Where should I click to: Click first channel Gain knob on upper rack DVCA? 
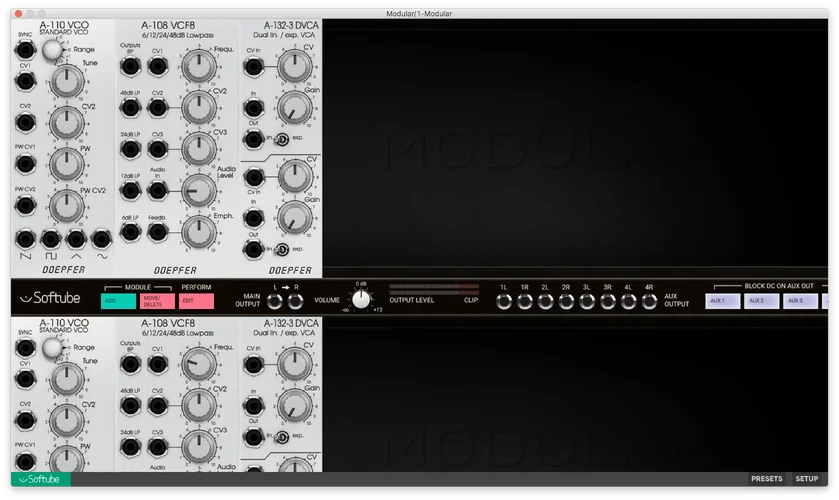click(x=294, y=108)
